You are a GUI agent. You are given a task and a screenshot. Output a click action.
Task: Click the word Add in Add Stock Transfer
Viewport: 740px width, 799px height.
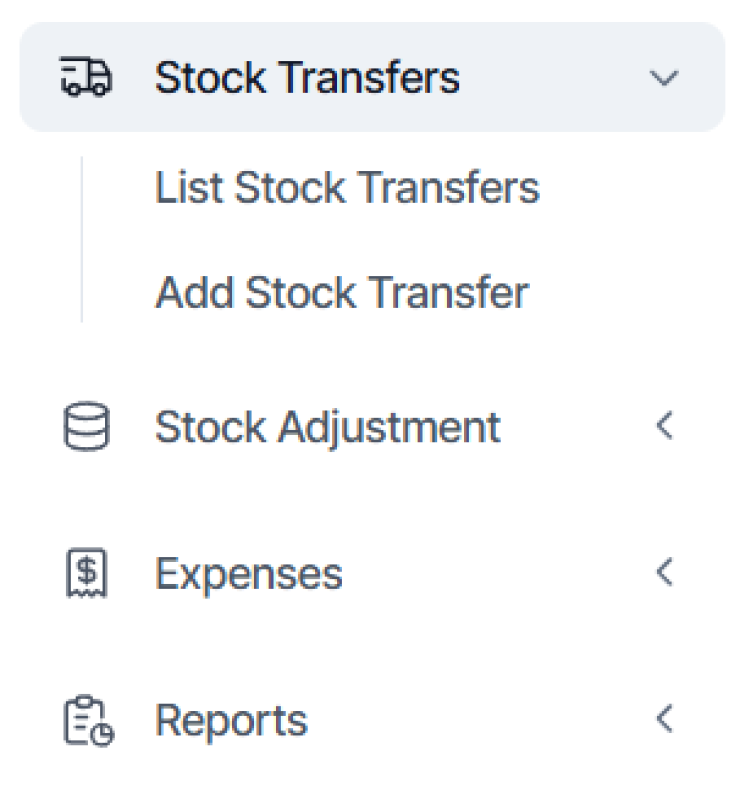pos(195,293)
